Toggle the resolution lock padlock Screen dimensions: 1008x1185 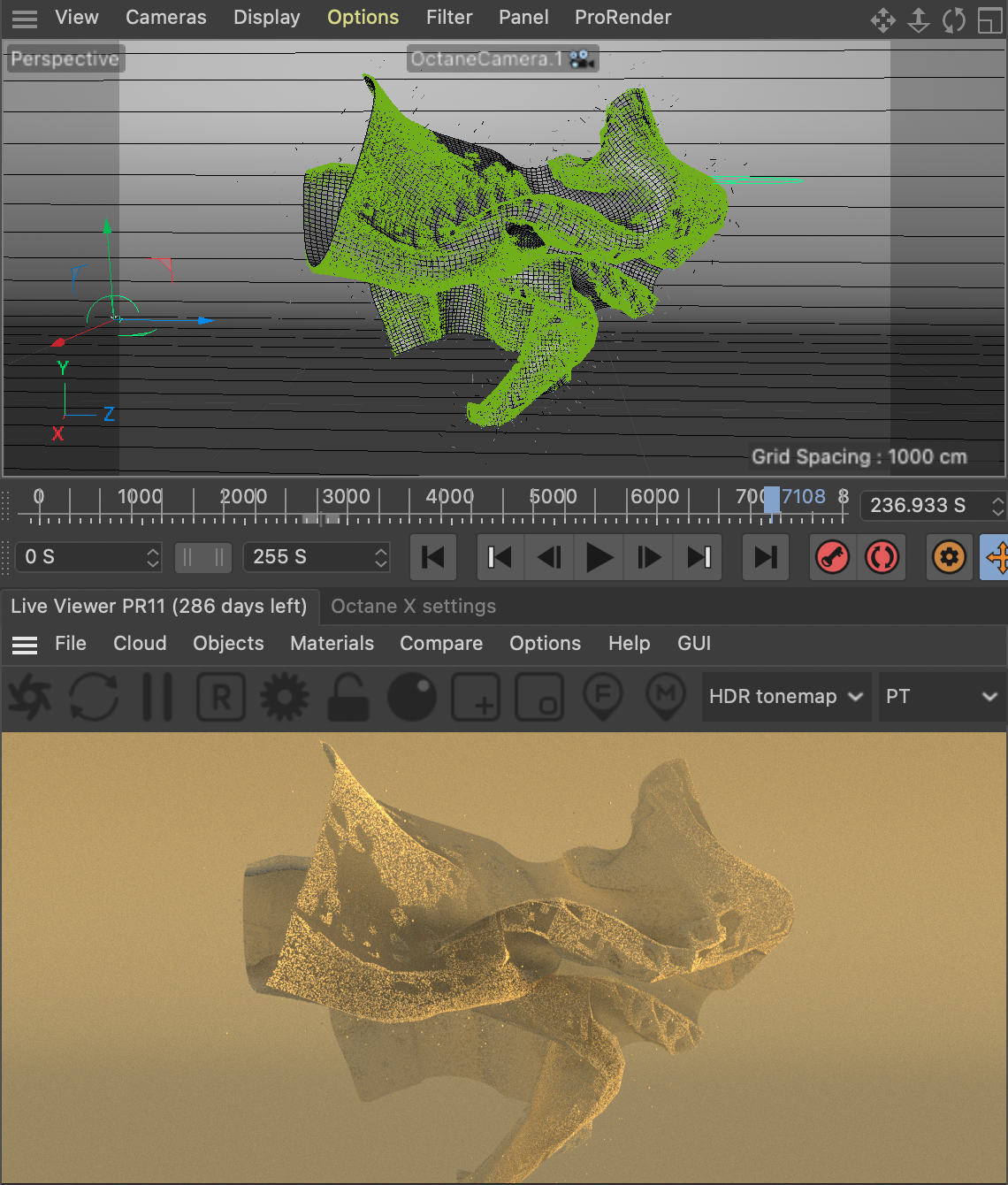point(348,697)
